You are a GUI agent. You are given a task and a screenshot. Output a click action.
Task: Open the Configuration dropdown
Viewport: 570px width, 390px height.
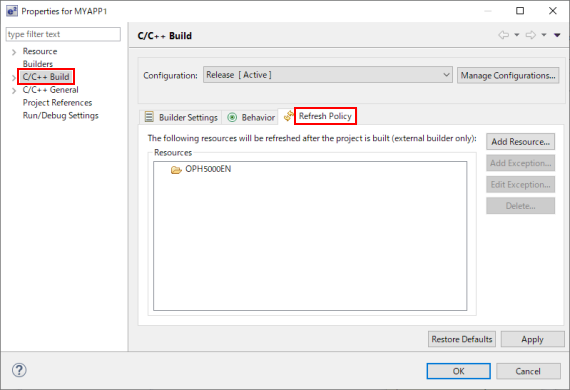click(328, 75)
